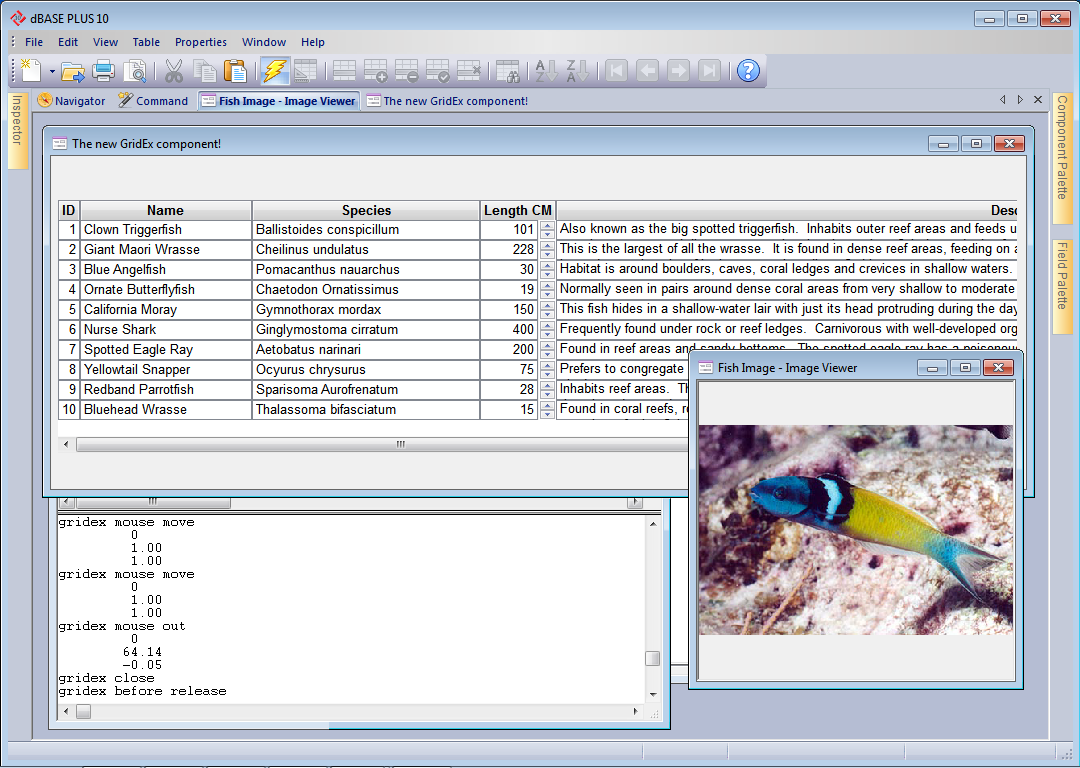Click the Command results scroll-down arrow
Viewport: 1080px width, 768px height.
pos(653,694)
